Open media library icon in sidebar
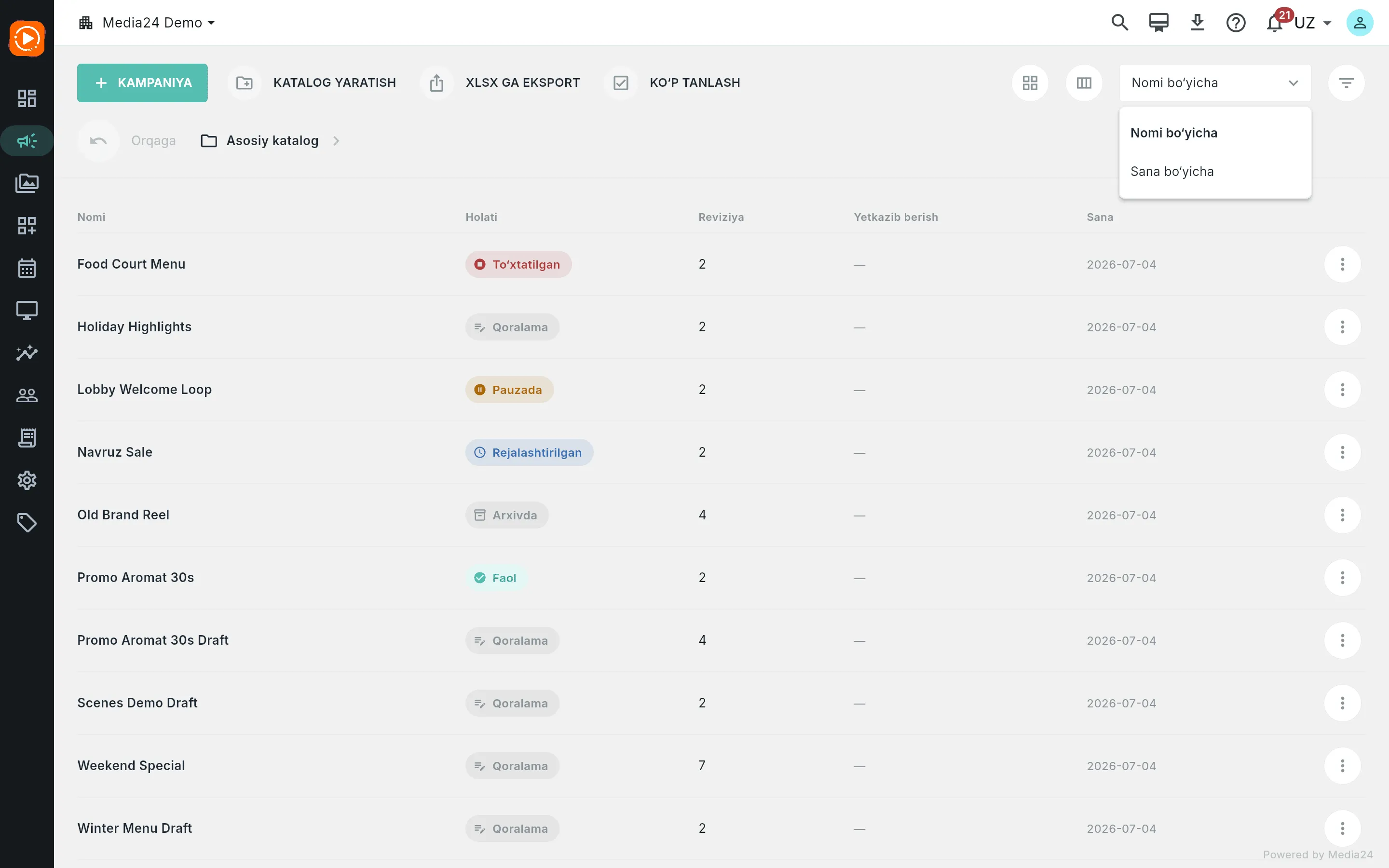 27,183
